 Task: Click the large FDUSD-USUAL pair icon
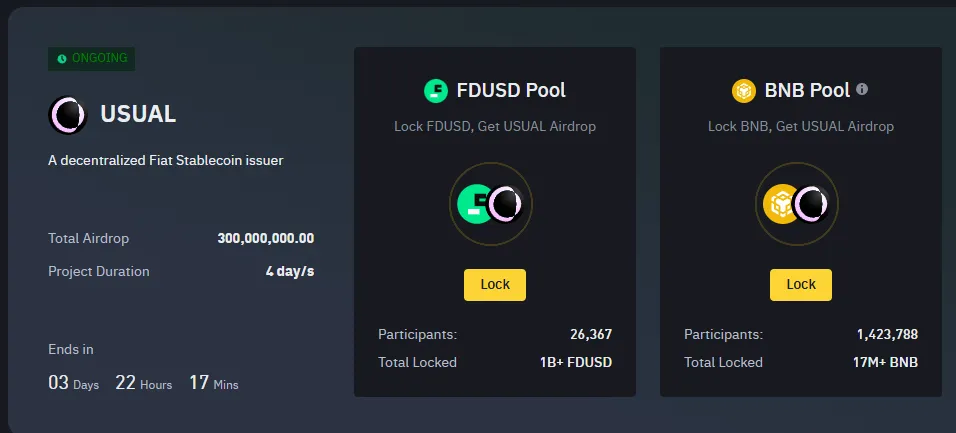point(491,204)
